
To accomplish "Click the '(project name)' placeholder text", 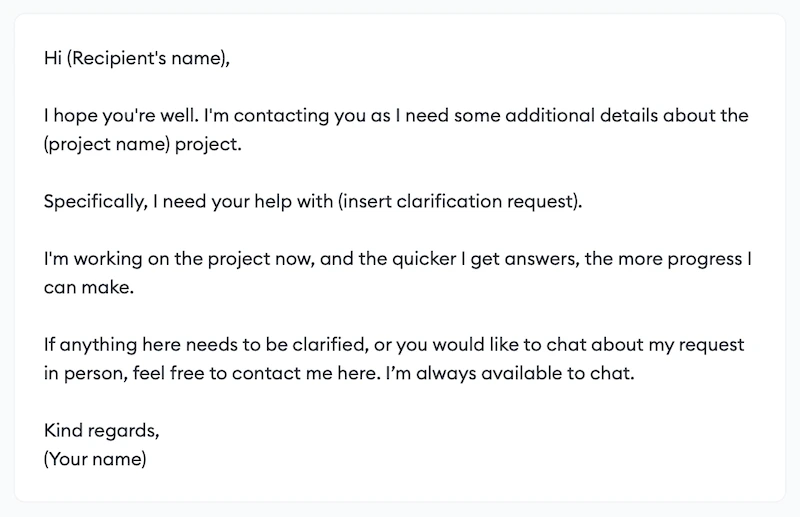I will tap(107, 145).
